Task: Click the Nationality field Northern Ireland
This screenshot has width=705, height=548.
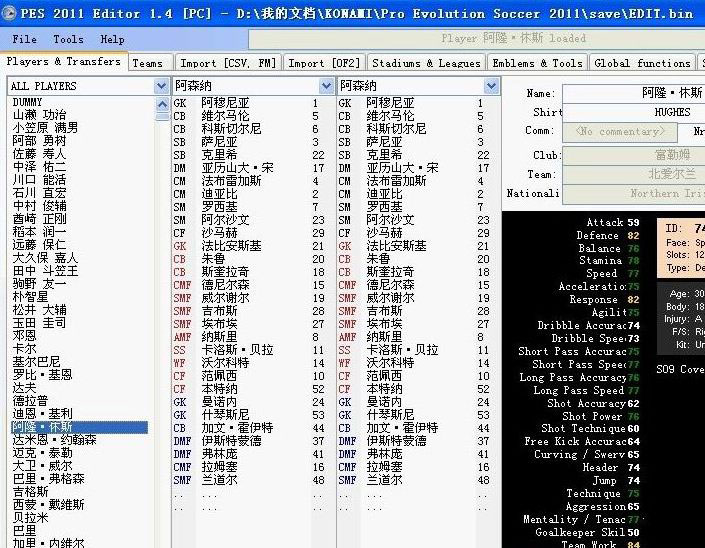Action: [634, 194]
